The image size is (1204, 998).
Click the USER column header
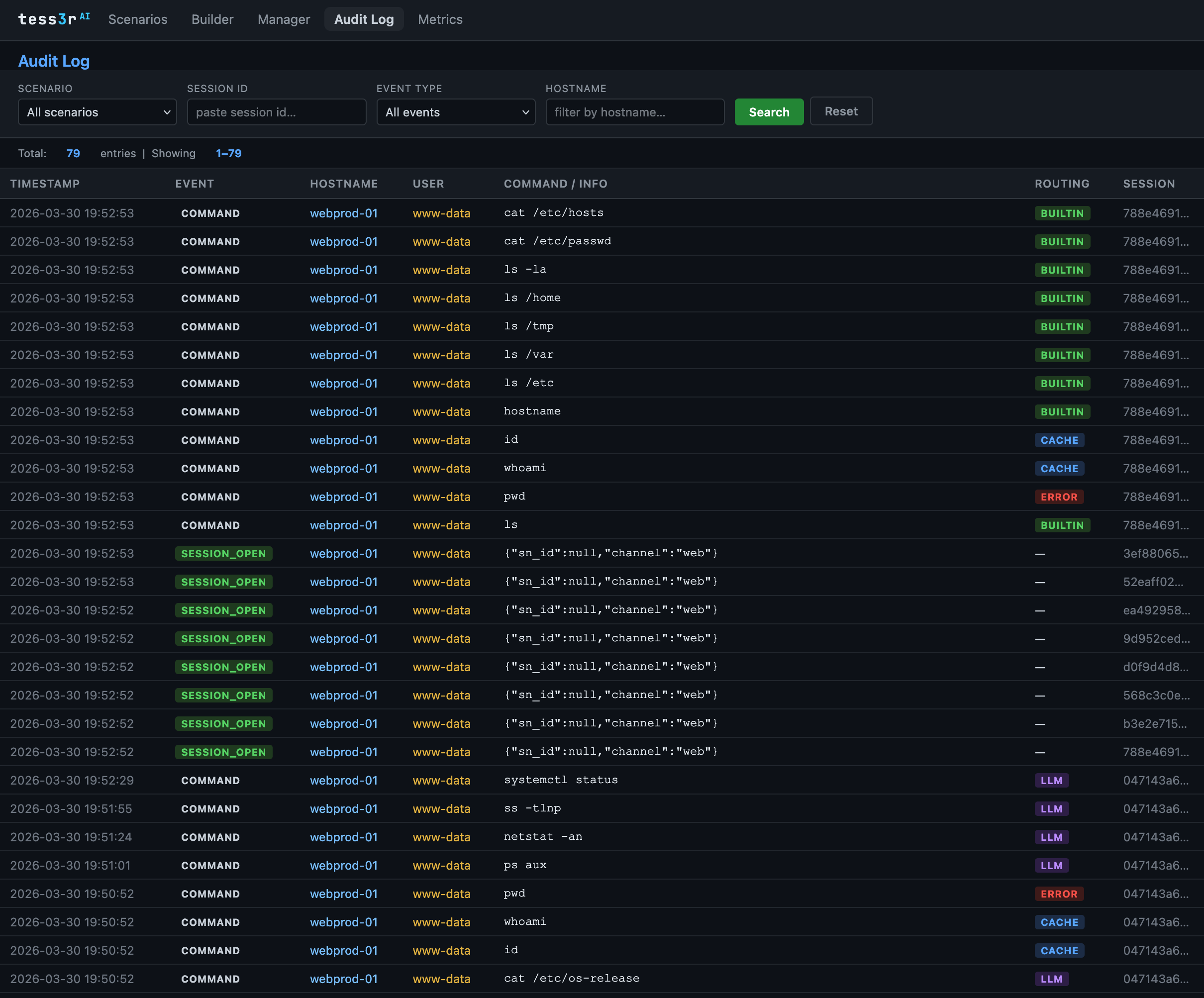tap(428, 184)
